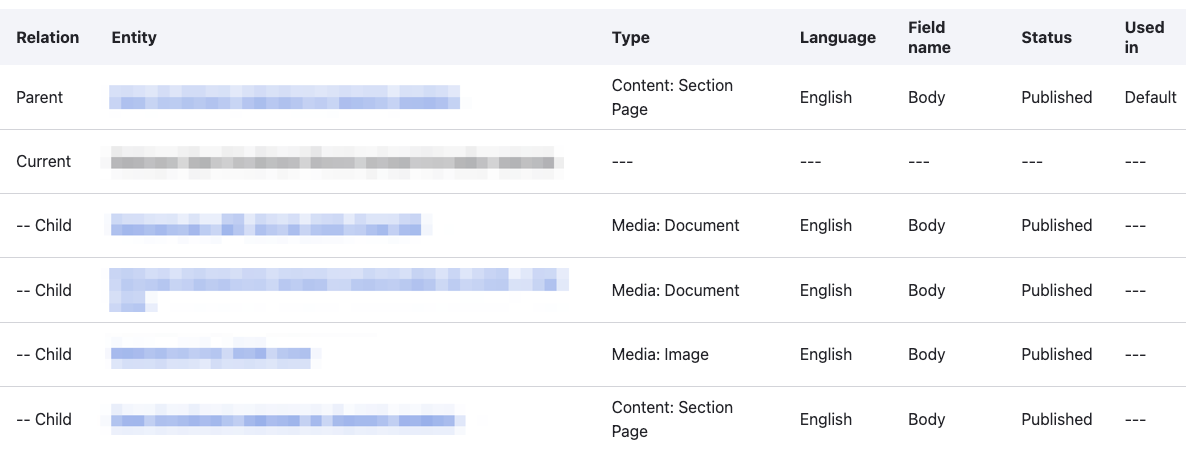Click the Entity column header
This screenshot has width=1186, height=449.
(x=134, y=38)
